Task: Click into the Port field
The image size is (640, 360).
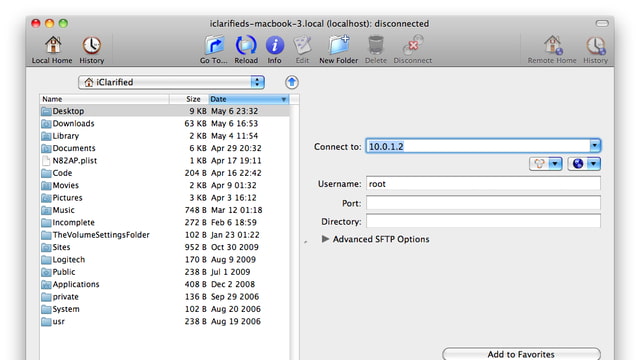Action: click(x=483, y=203)
